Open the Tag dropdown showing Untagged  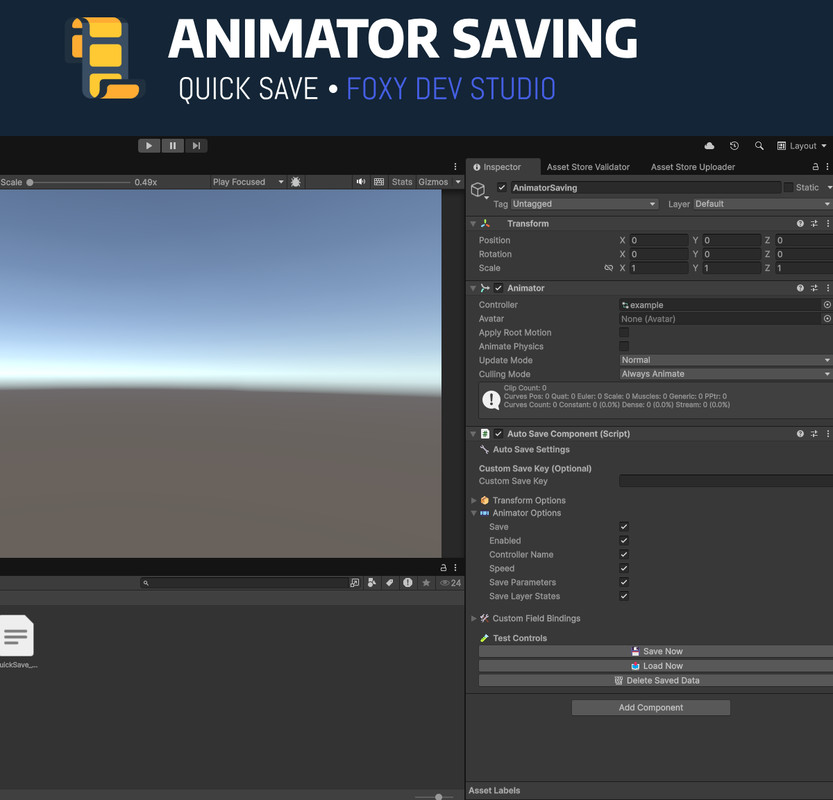click(x=584, y=204)
